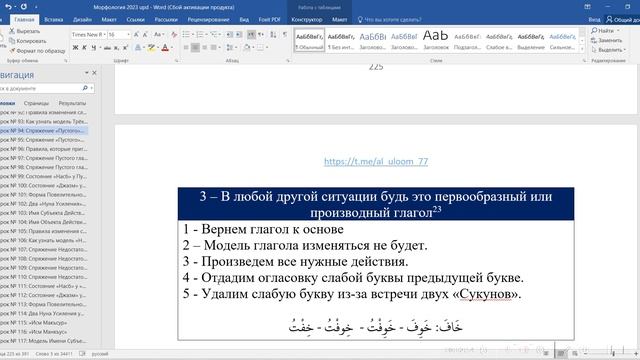Open the Вид ribbon tab

[244, 20]
